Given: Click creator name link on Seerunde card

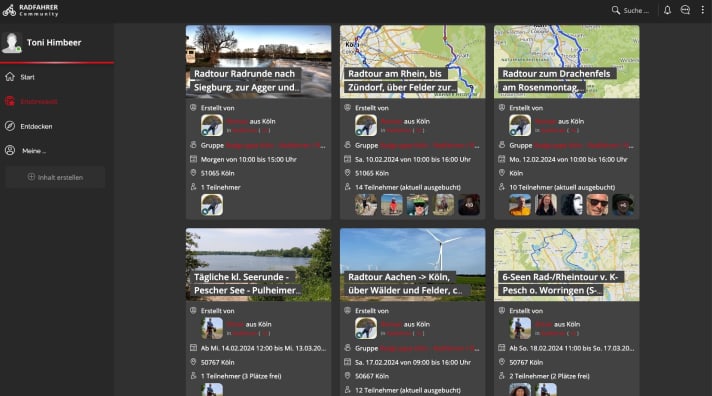Looking at the screenshot, I should tap(235, 324).
